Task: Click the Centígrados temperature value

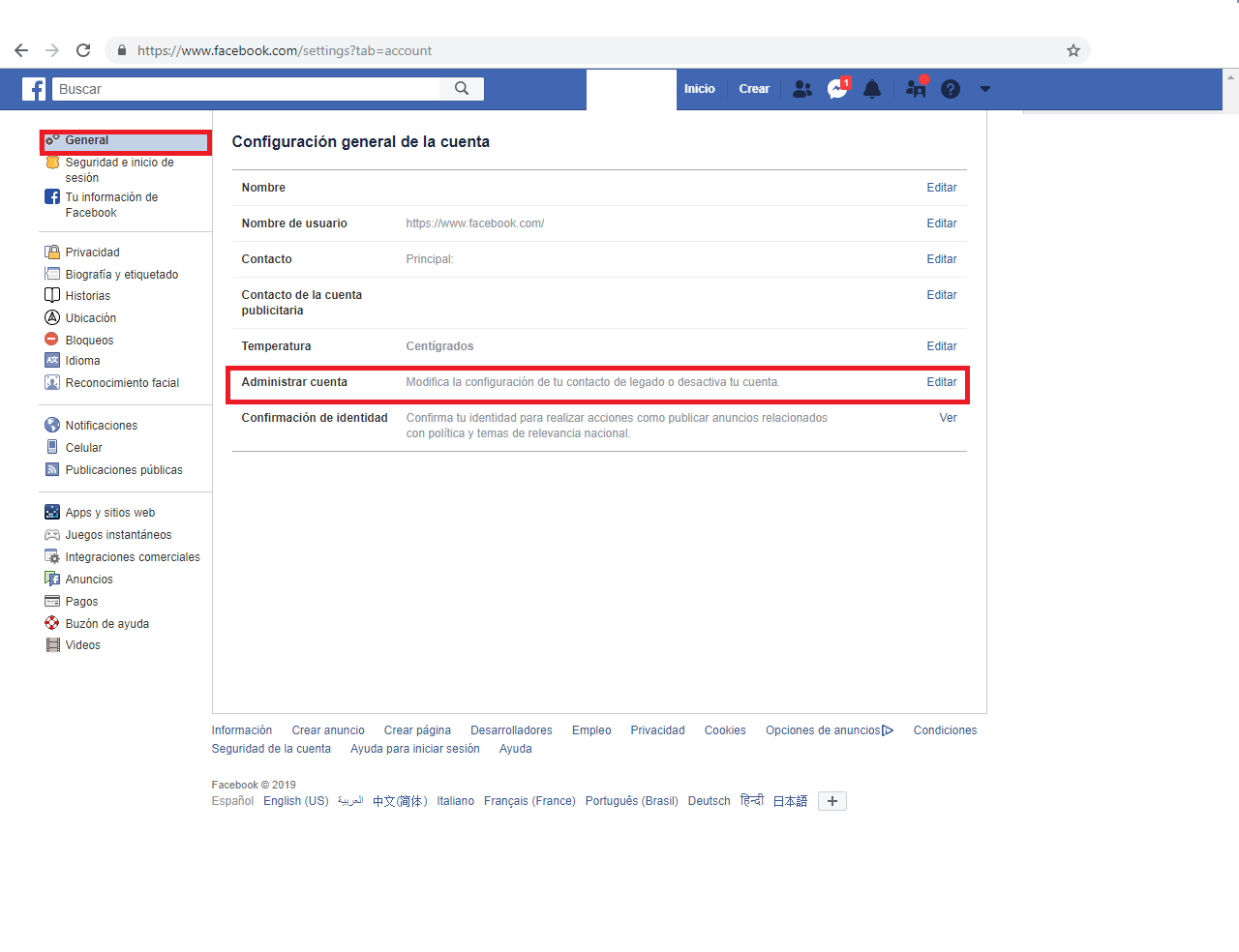Action: click(x=439, y=346)
